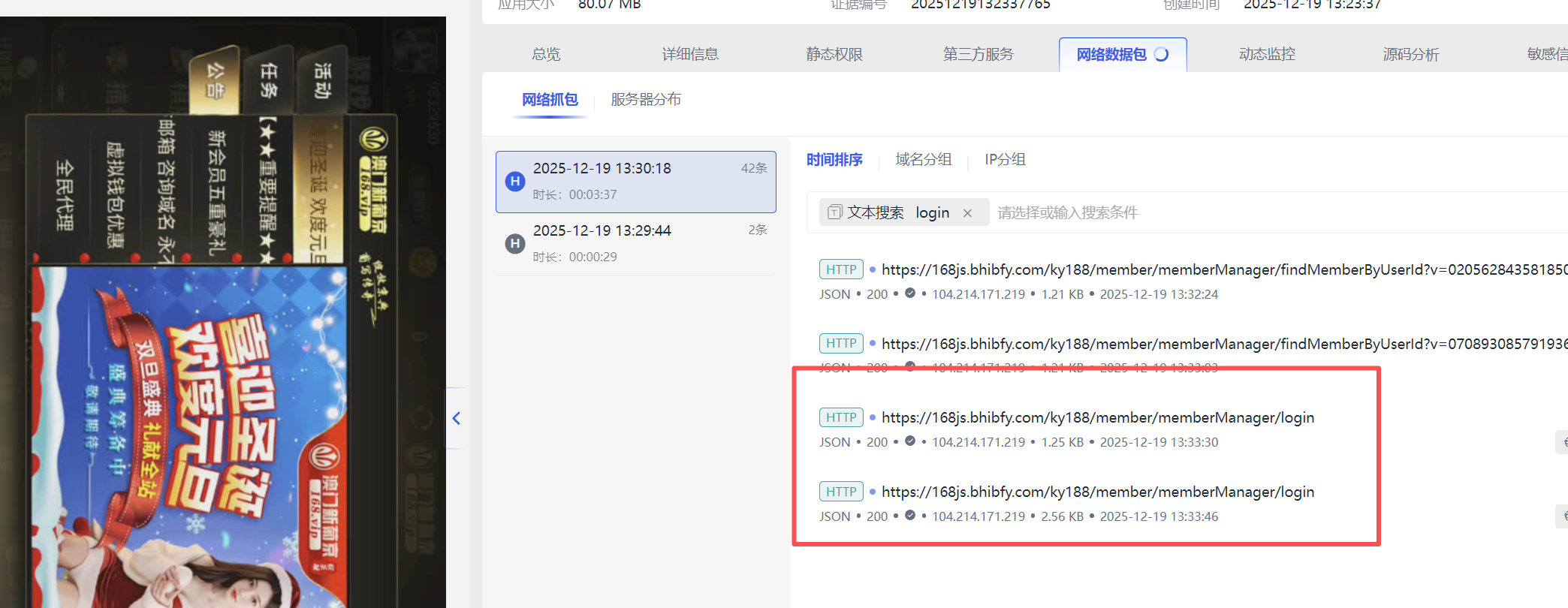Viewport: 1568px width, 608px height.
Task: Remove the login text search filter
Action: pyautogui.click(x=967, y=213)
